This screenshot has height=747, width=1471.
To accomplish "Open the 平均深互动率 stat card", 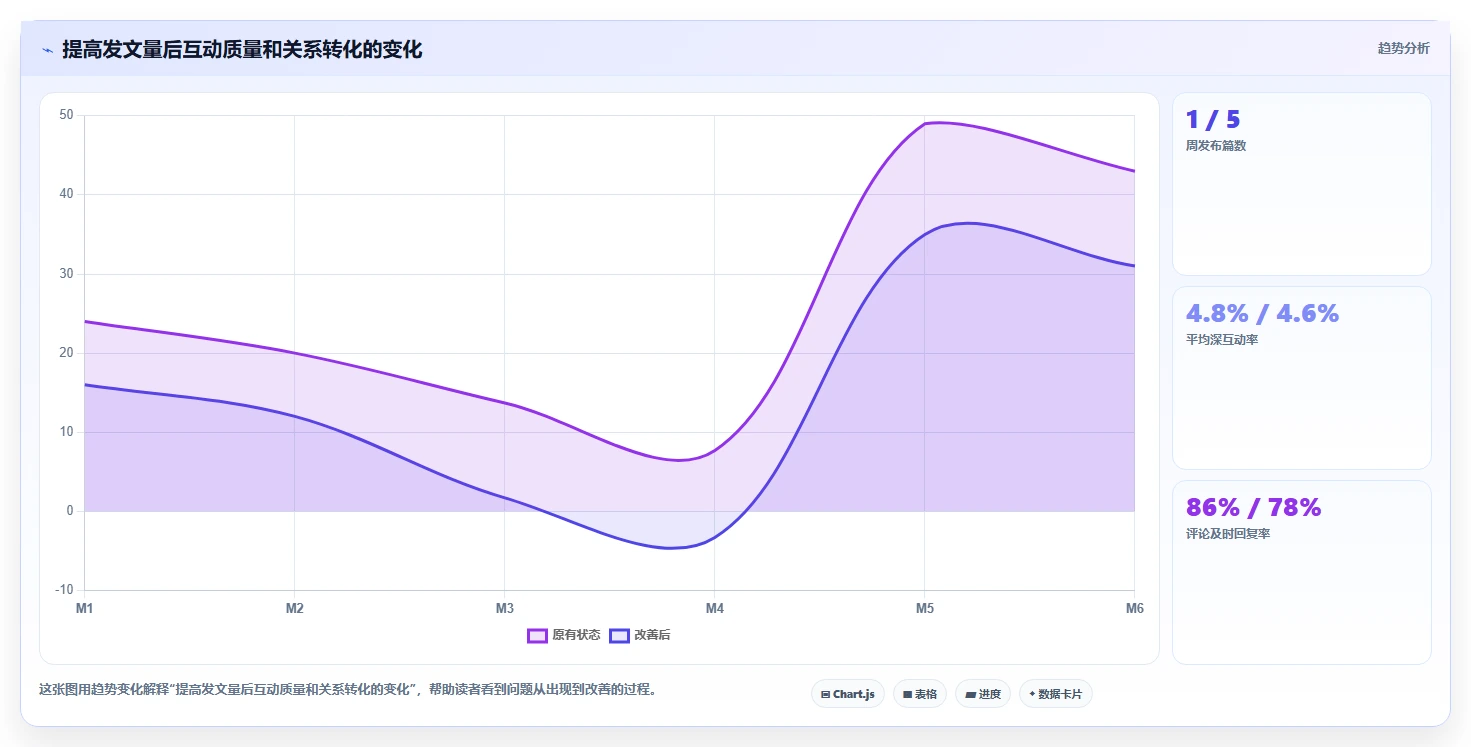I will pyautogui.click(x=1302, y=378).
